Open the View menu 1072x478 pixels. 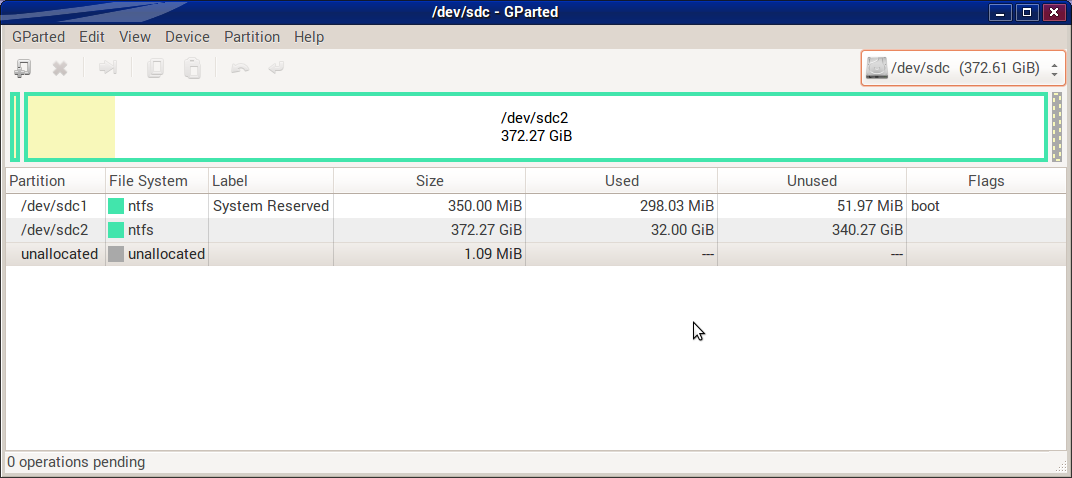click(134, 37)
